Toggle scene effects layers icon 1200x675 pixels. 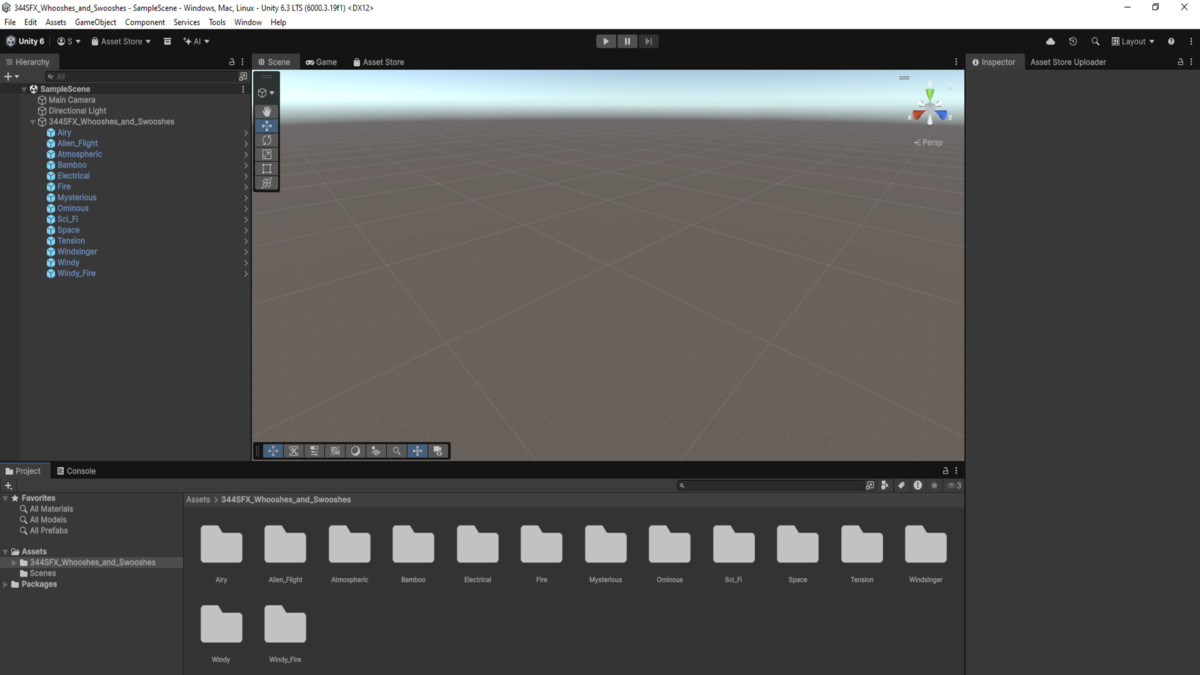pos(376,451)
